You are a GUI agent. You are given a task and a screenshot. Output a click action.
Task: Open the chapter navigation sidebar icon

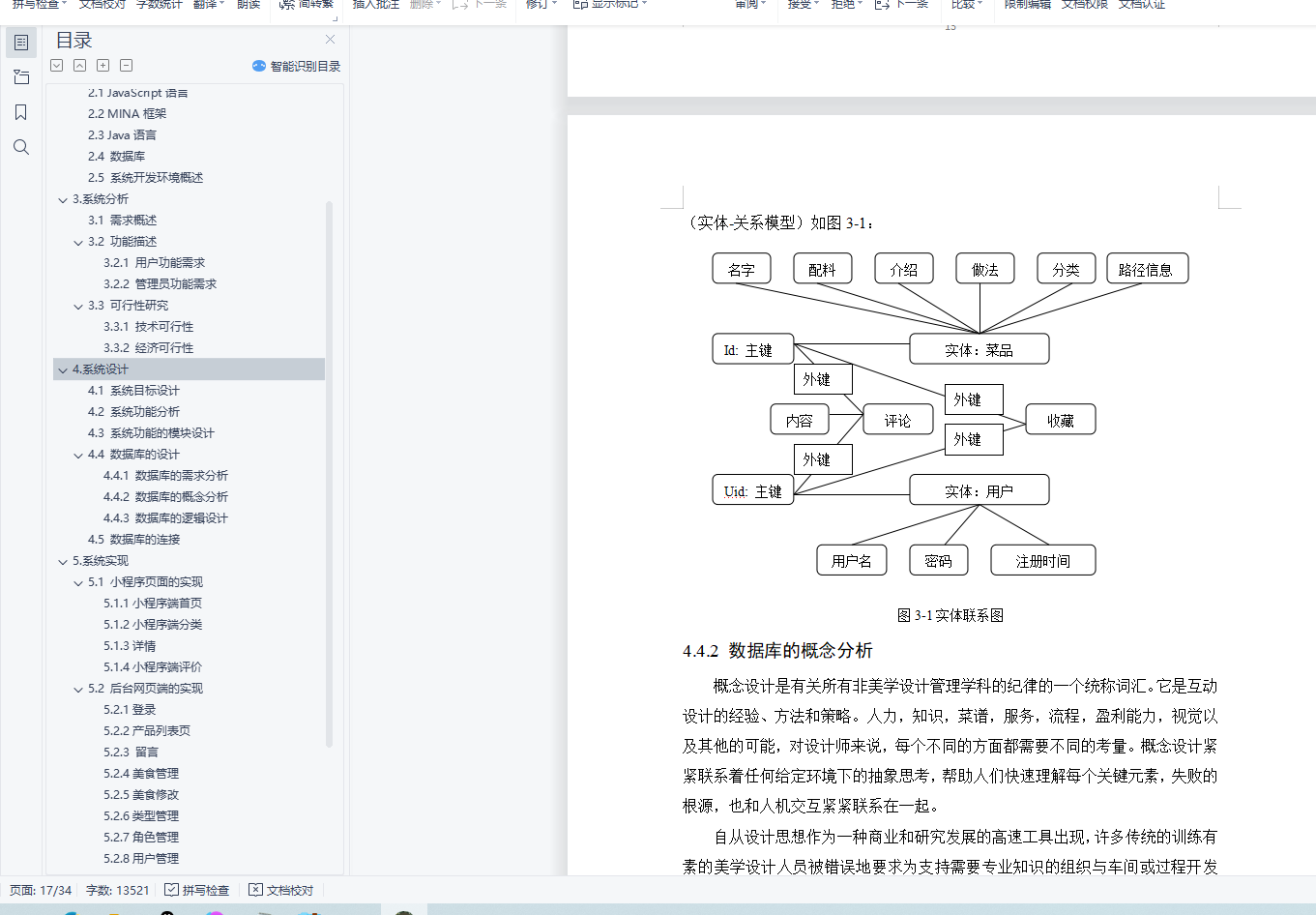[x=21, y=77]
